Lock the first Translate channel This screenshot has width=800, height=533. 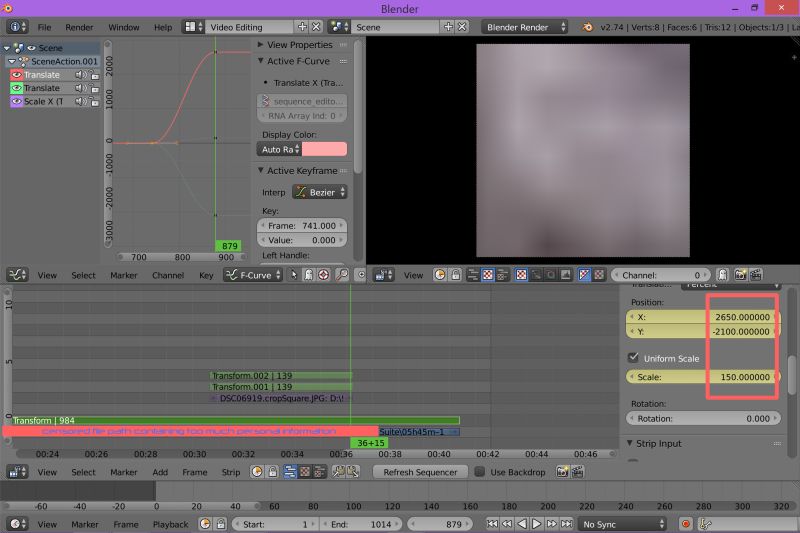coord(94,75)
